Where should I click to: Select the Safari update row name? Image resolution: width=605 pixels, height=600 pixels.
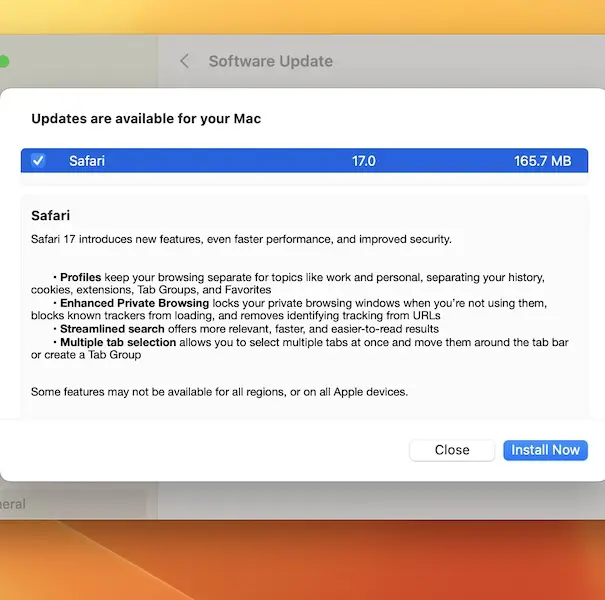(87, 160)
